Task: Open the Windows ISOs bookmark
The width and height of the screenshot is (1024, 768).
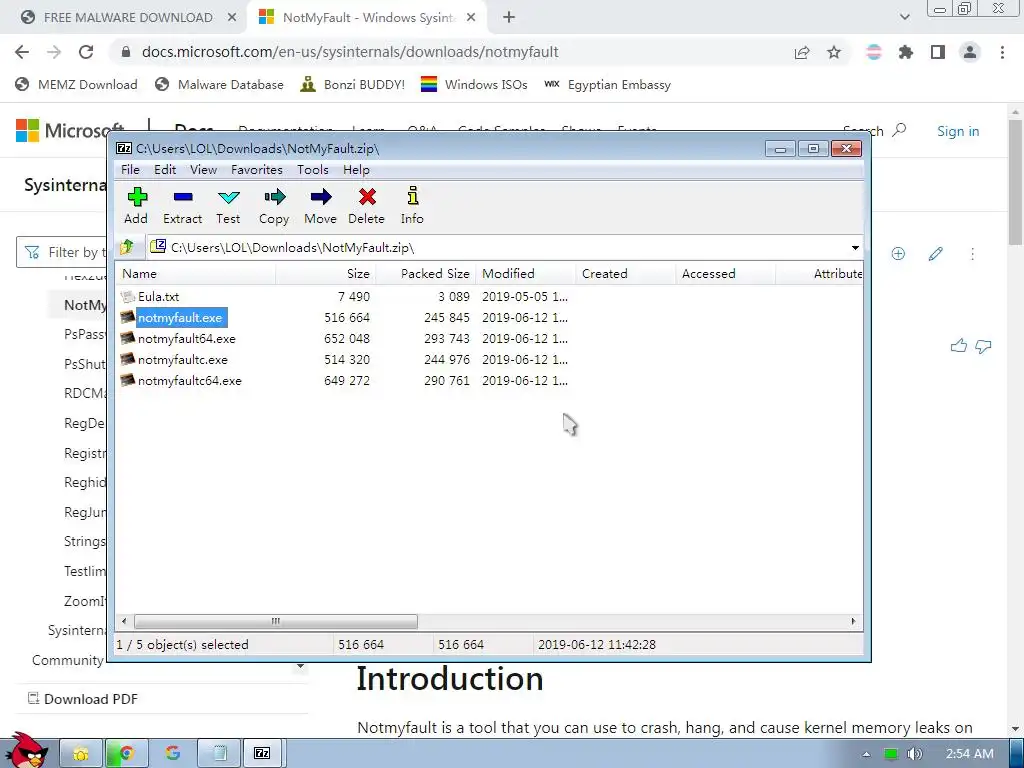Action: tap(474, 85)
